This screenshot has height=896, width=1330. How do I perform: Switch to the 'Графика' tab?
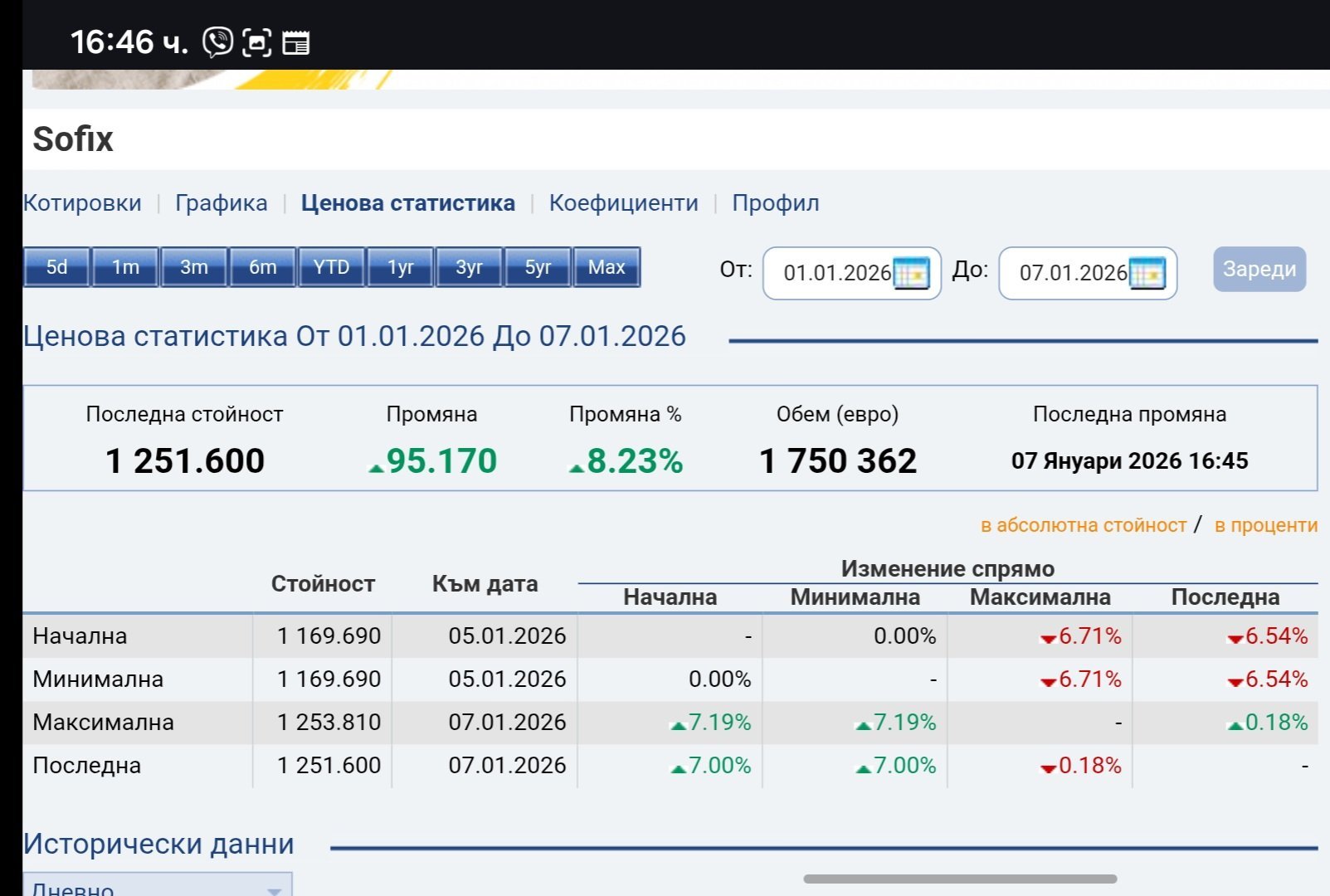point(221,203)
